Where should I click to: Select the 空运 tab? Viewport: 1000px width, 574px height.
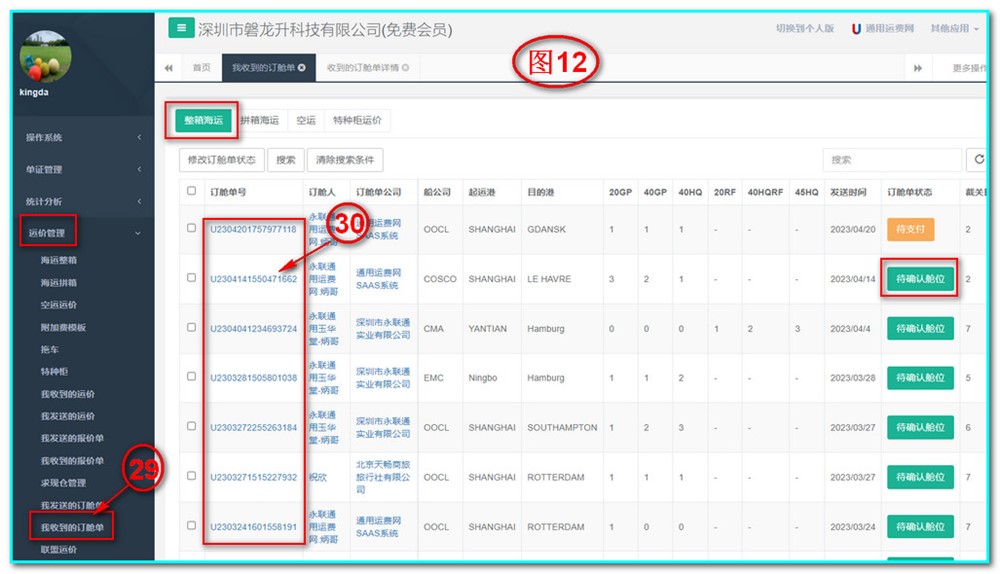tap(306, 120)
